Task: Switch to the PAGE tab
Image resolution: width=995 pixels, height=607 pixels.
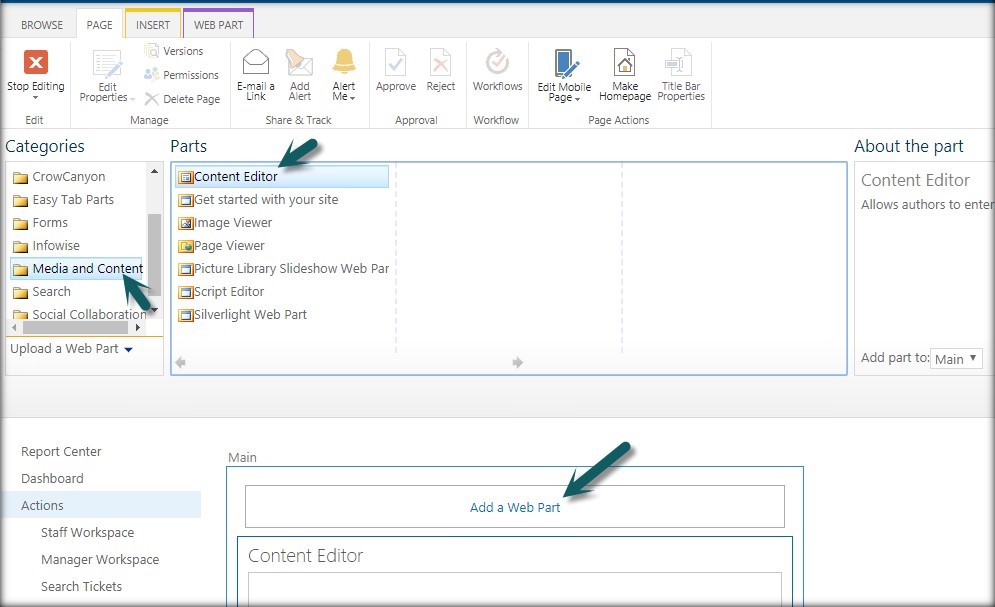Action: coord(100,25)
